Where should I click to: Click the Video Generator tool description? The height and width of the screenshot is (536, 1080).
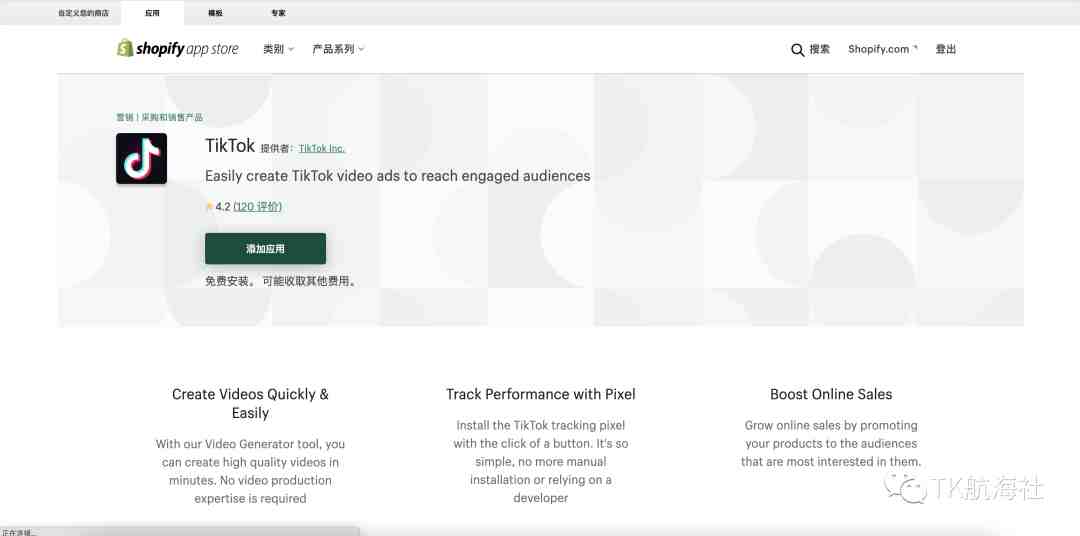(250, 471)
